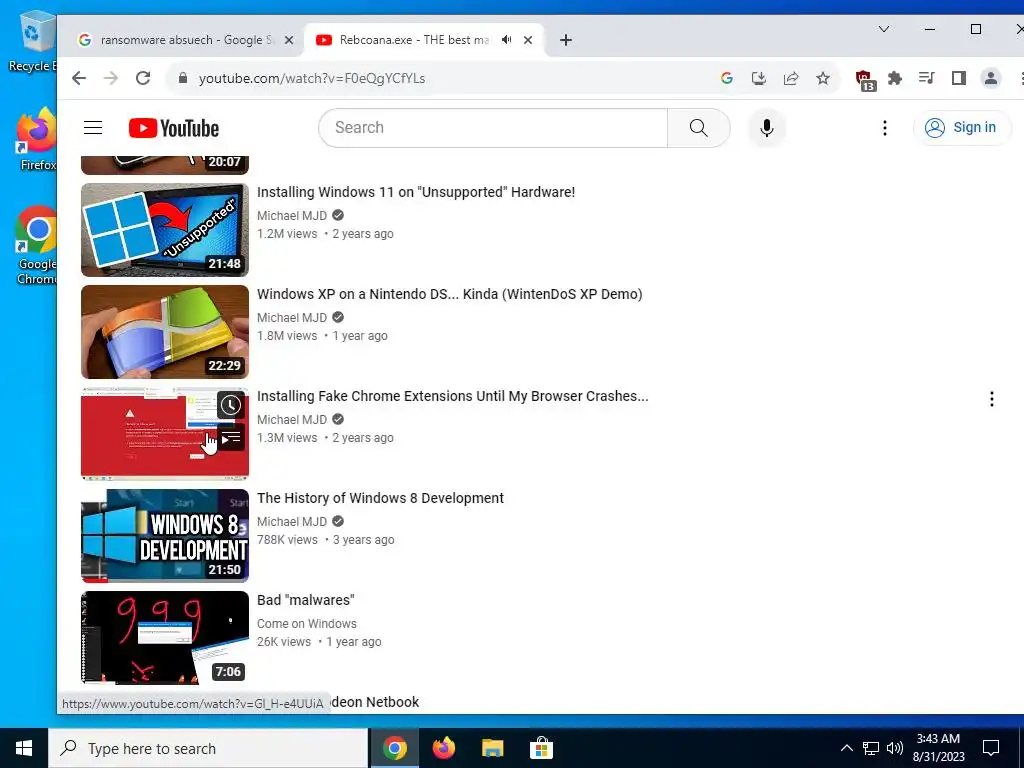This screenshot has width=1024, height=768.
Task: Show hidden system tray icons
Action: tap(846, 748)
